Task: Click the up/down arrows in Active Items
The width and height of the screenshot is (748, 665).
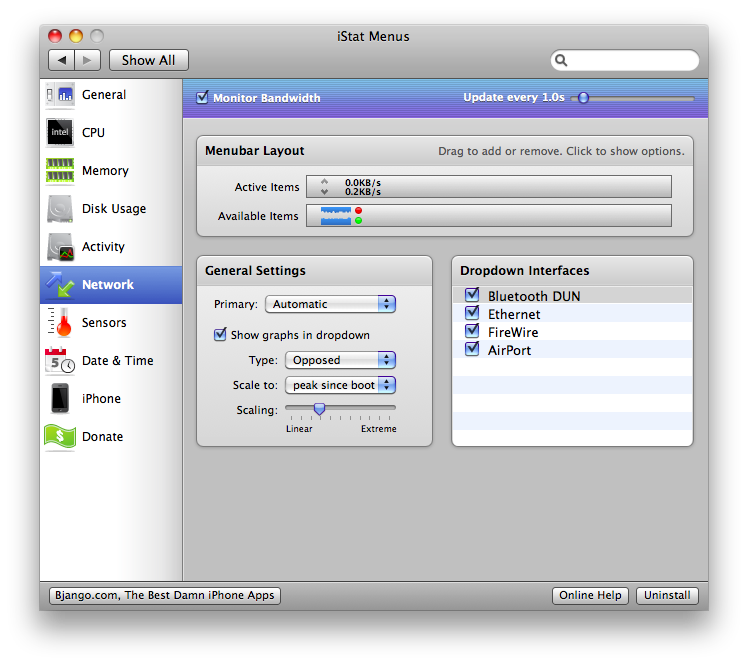Action: [x=324, y=187]
